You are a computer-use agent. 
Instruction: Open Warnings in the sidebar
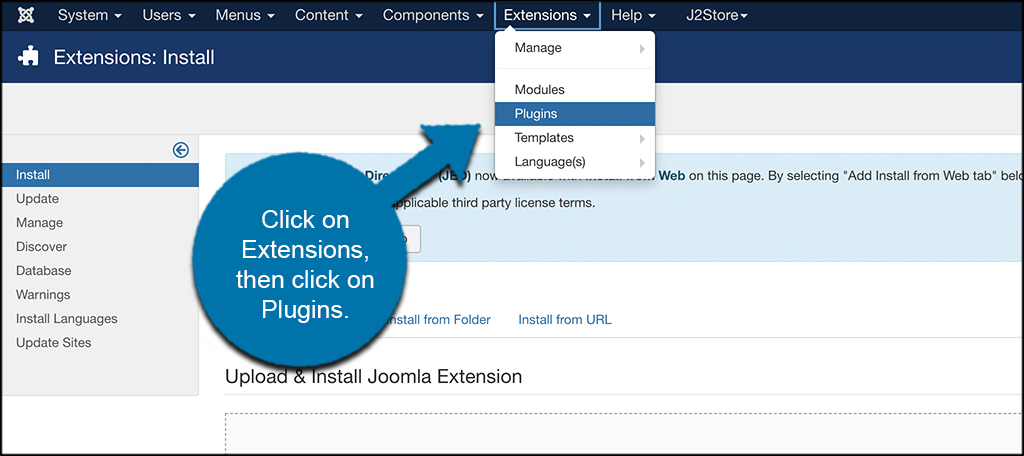43,295
